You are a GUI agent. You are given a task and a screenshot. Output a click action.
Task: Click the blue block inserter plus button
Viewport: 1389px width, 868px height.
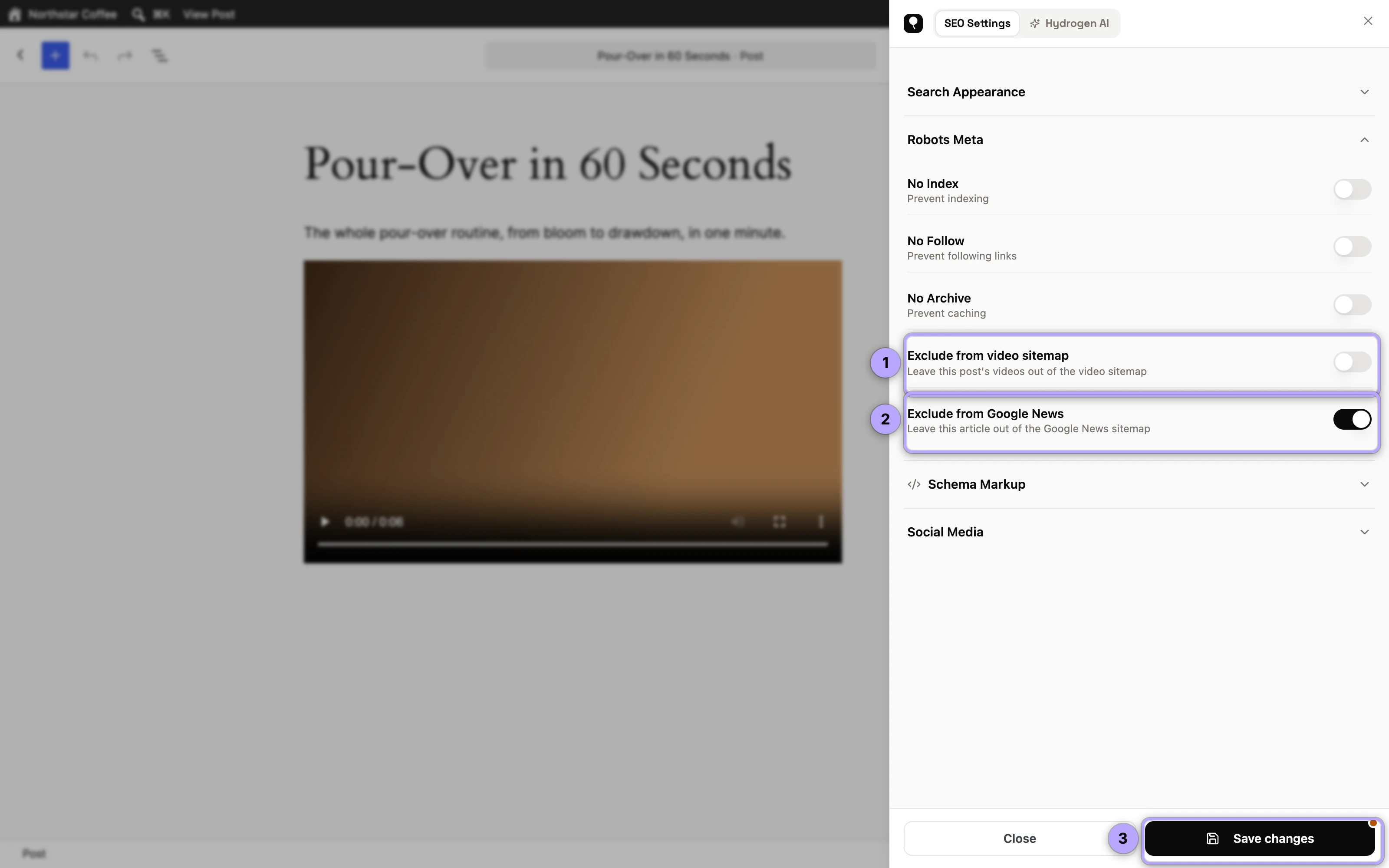pyautogui.click(x=55, y=55)
